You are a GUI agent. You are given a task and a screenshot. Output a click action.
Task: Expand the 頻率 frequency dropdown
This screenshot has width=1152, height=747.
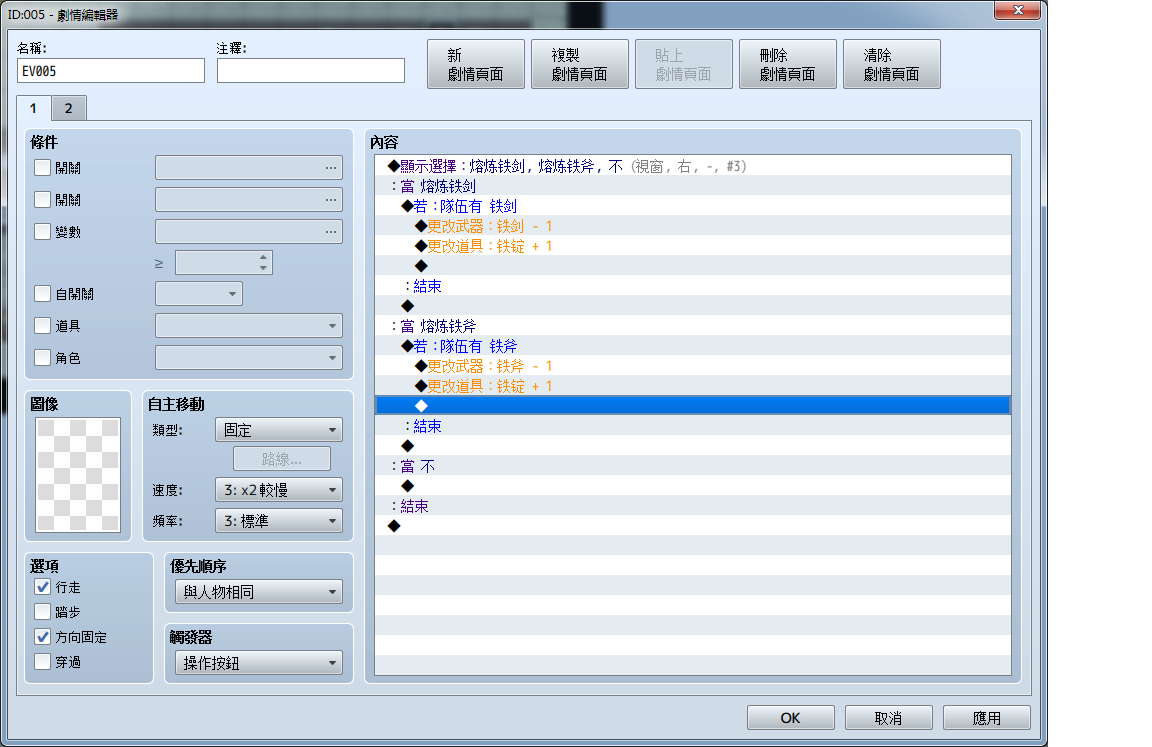click(x=278, y=521)
